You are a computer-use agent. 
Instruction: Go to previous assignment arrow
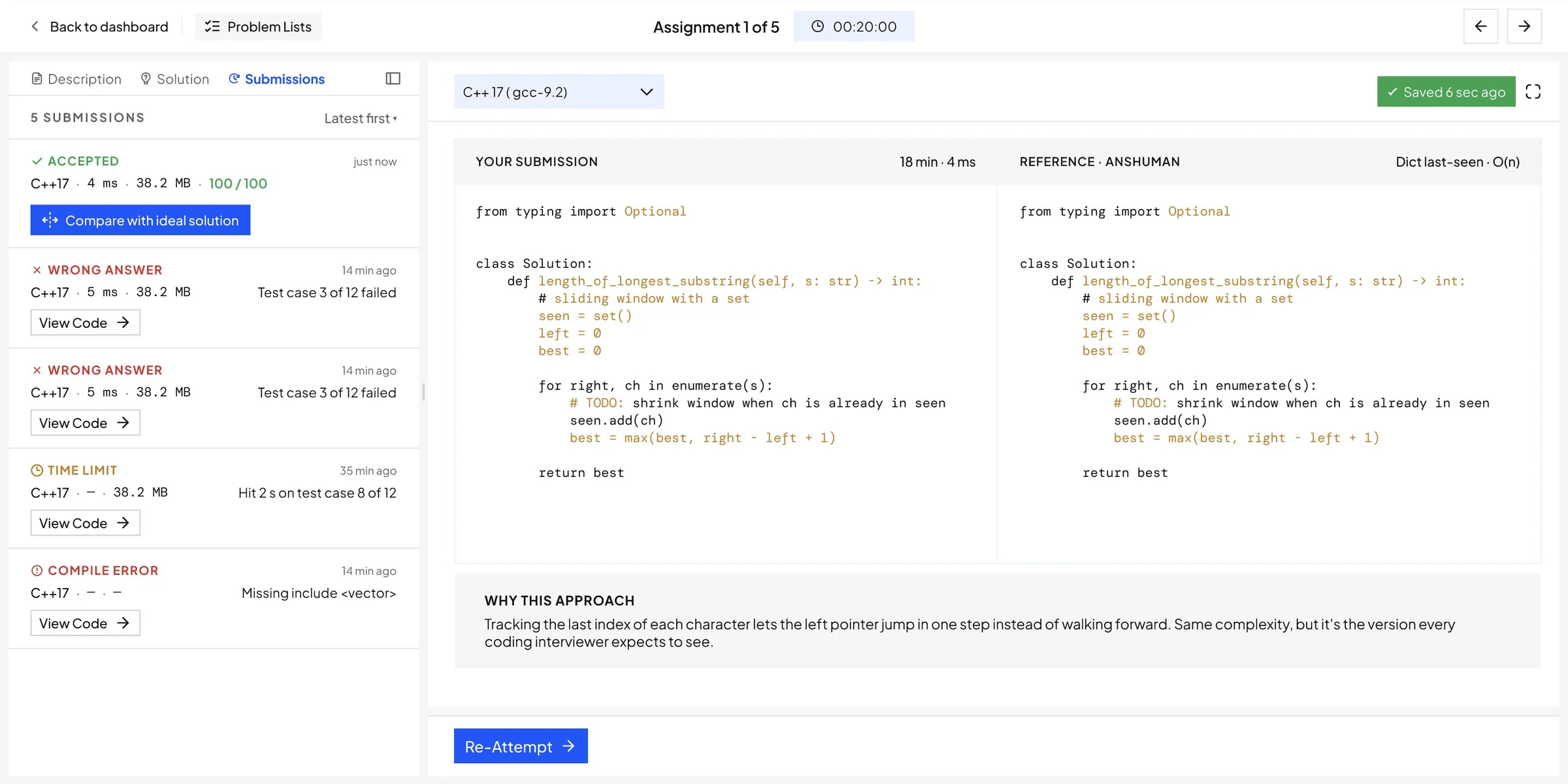click(x=1480, y=26)
